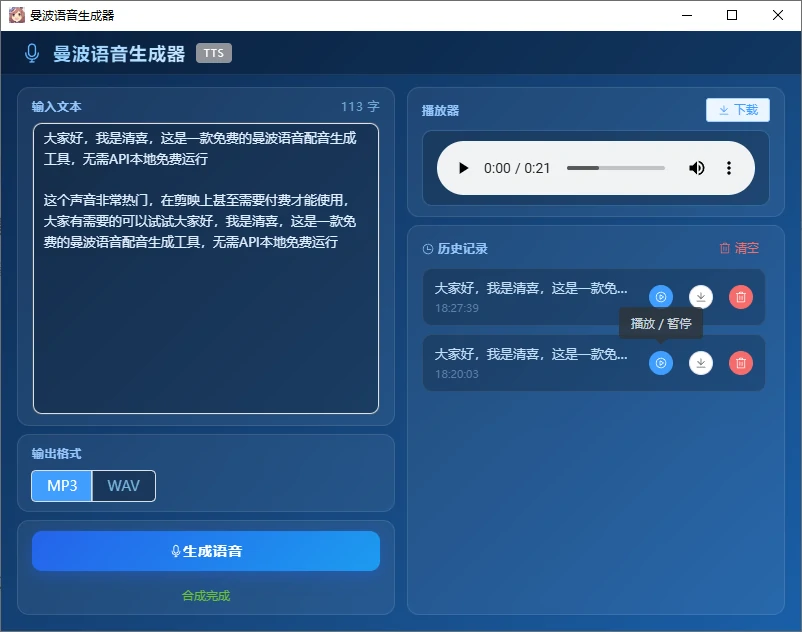Play the 18:20:03 history entry
The height and width of the screenshot is (632, 802).
pos(661,363)
